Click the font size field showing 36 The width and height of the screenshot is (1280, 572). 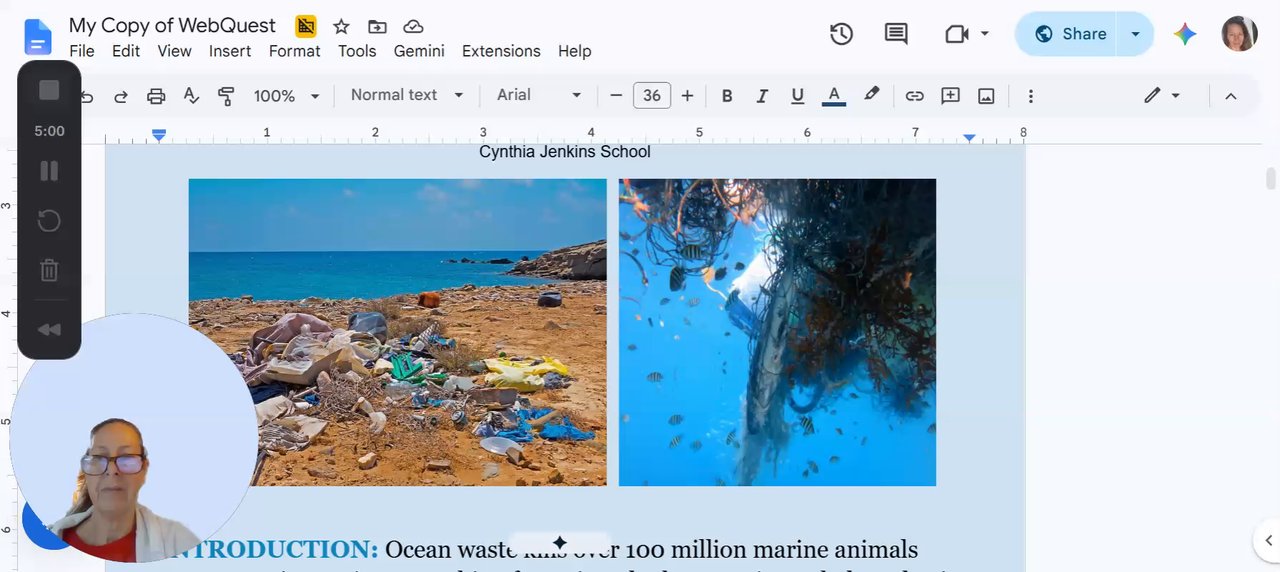click(x=652, y=96)
